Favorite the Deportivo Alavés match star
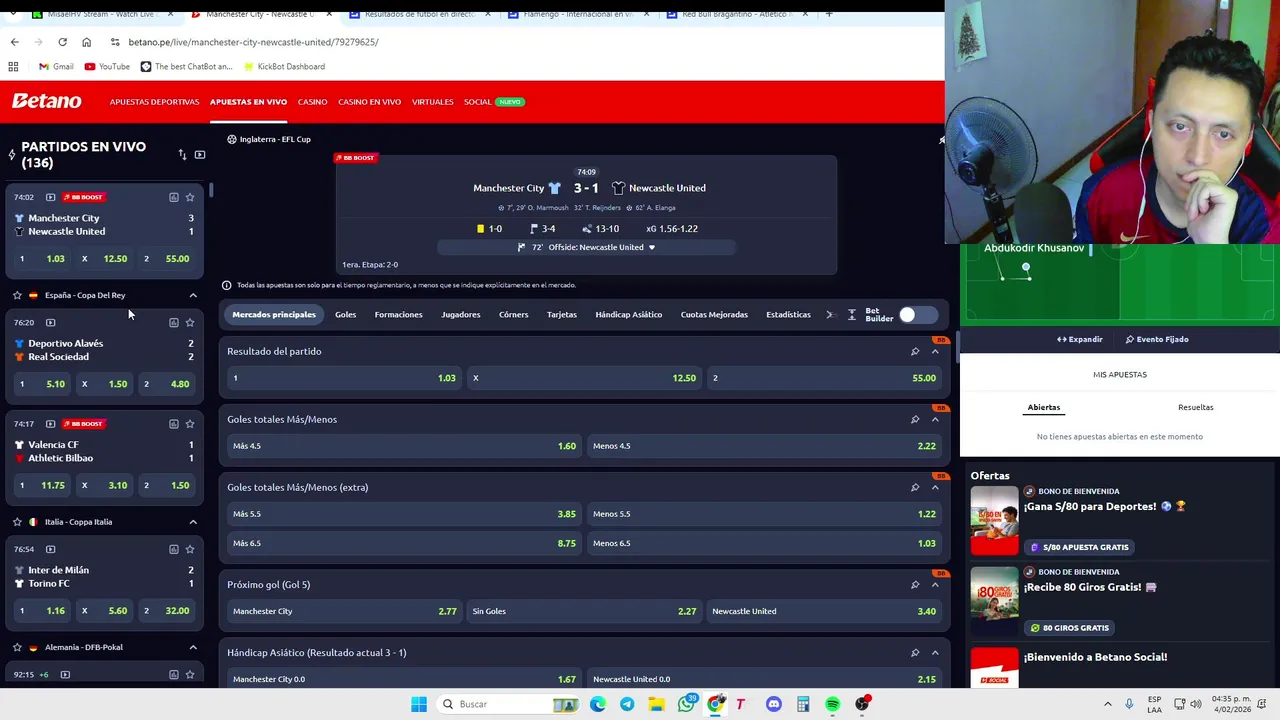This screenshot has height=720, width=1280. click(x=190, y=322)
